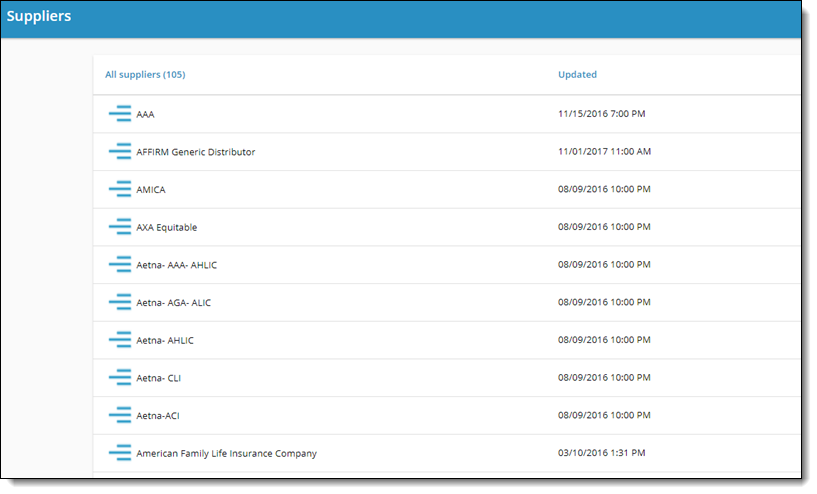Click the list icon beside Aetna- AGA- ALIC
Image resolution: width=817 pixels, height=494 pixels.
[x=120, y=302]
